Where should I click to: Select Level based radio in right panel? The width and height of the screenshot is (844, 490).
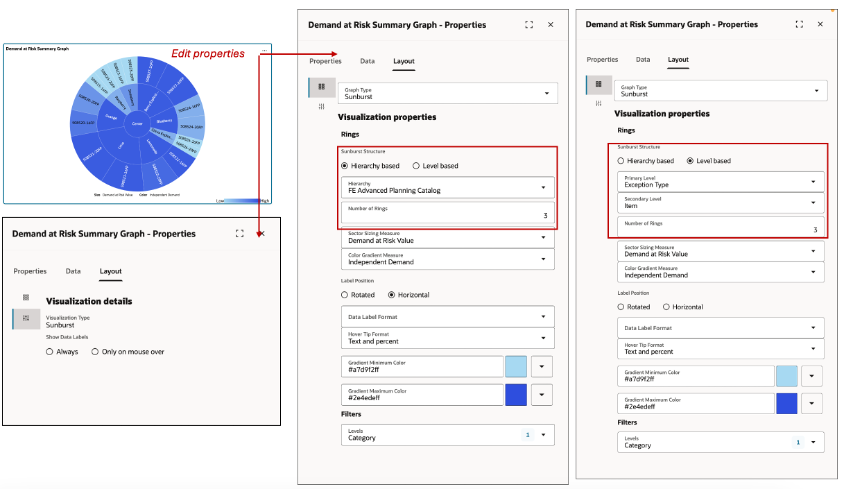(x=690, y=161)
